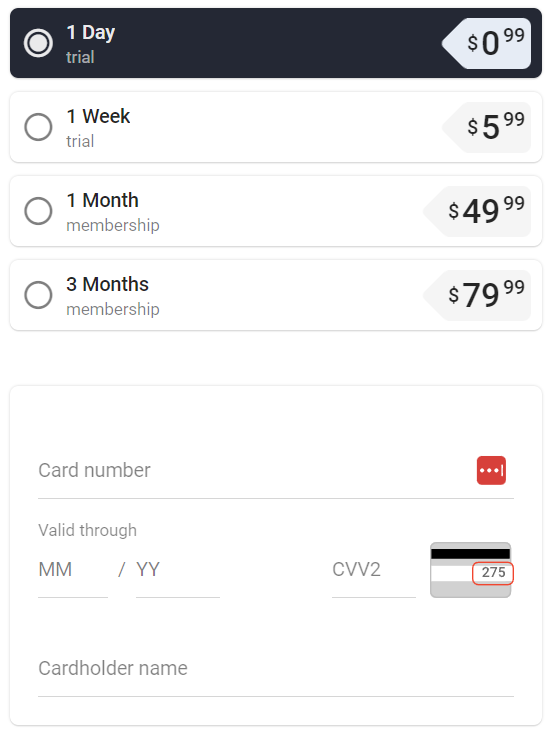Select the 1 Month membership radio button

(38, 211)
